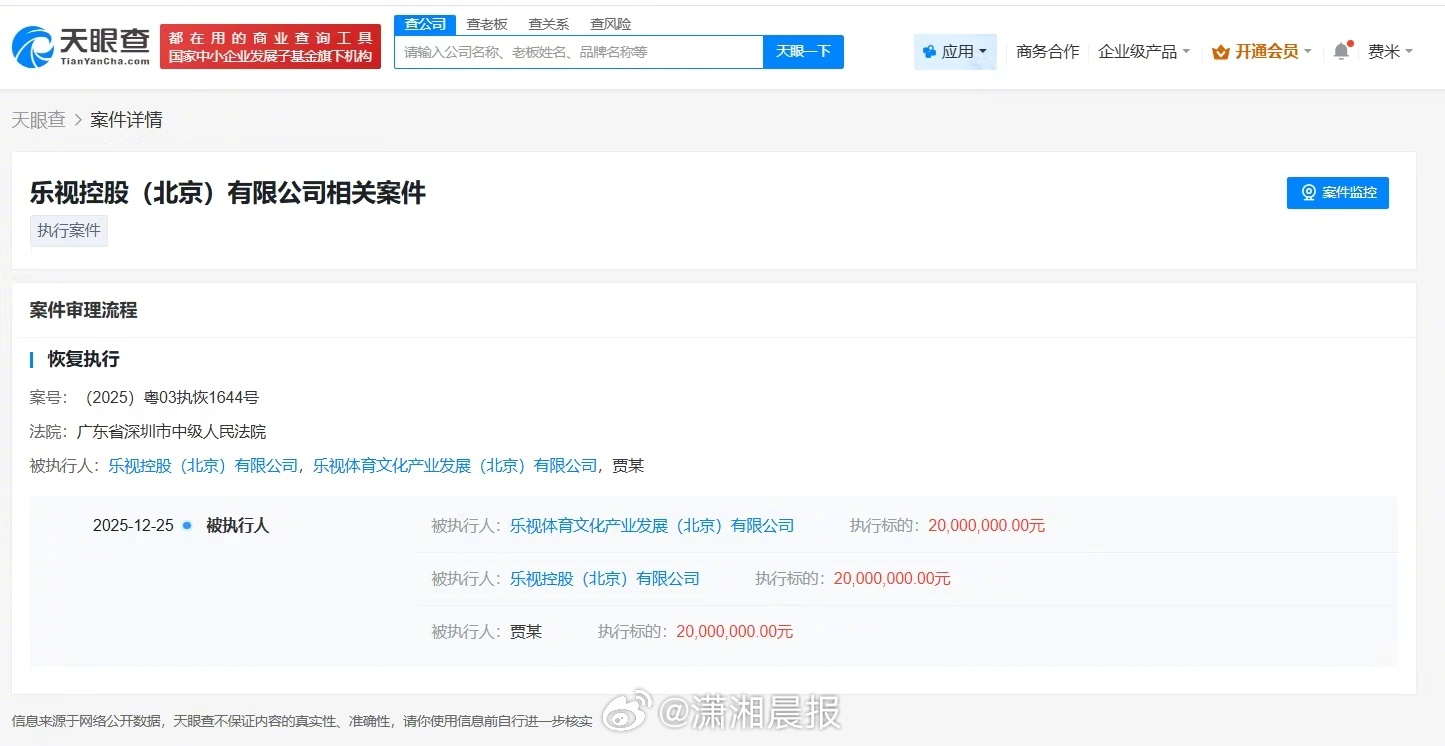Viewport: 1445px width, 746px height.
Task: Click the crown icon beside 开通会员
Action: coord(1220,52)
